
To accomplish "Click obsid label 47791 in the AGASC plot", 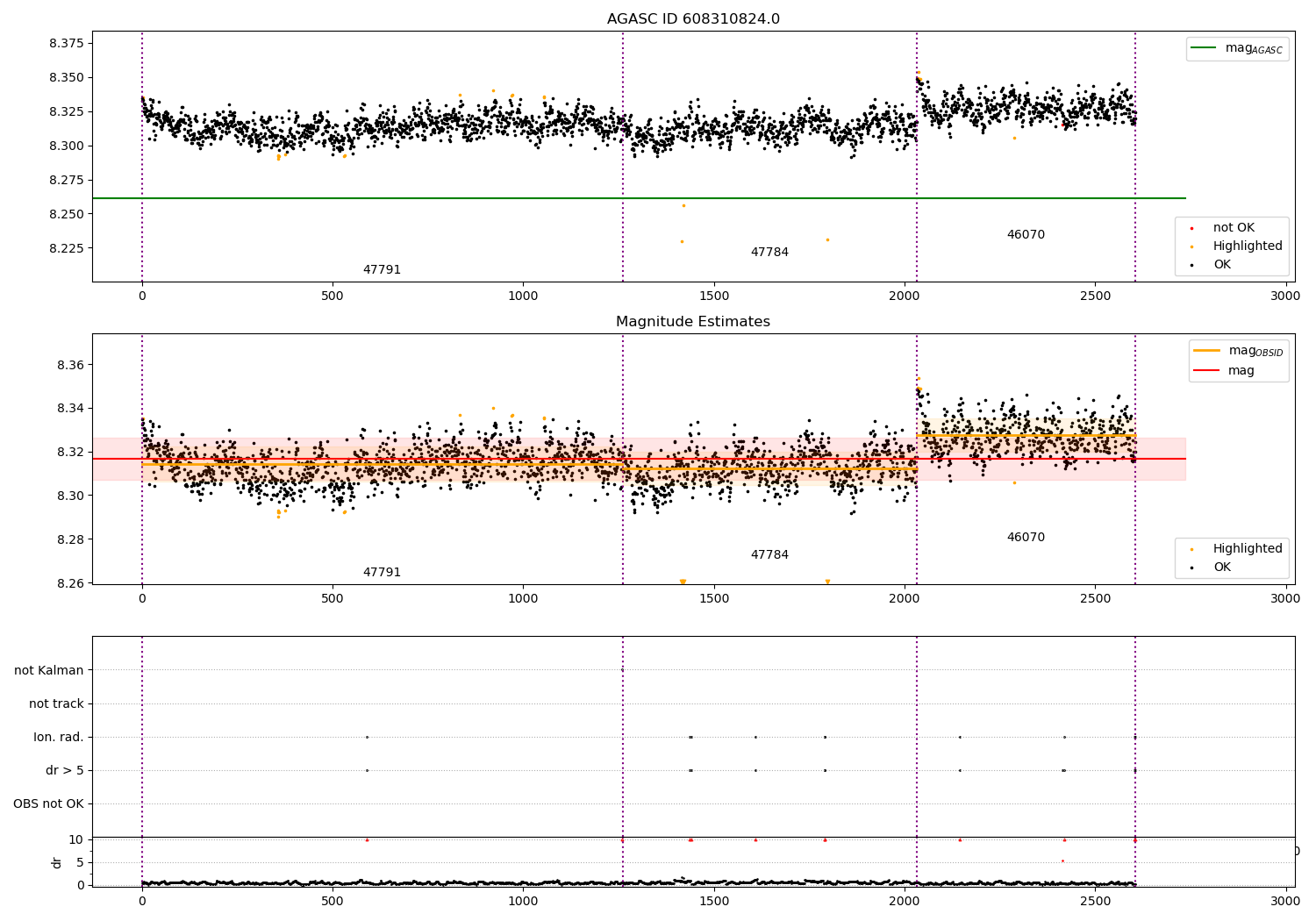I will point(382,270).
